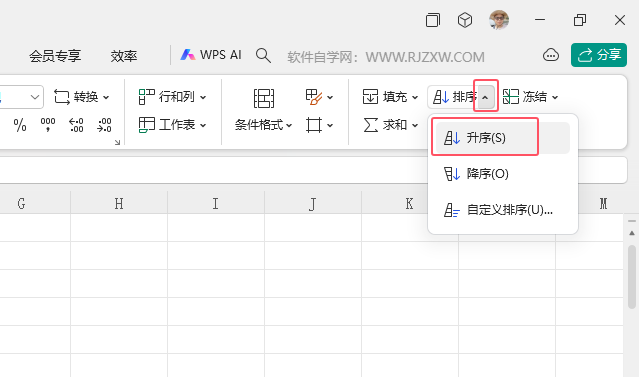Viewport: 639px width, 377px height.
Task: Click the table style brush icon
Action: [313, 97]
